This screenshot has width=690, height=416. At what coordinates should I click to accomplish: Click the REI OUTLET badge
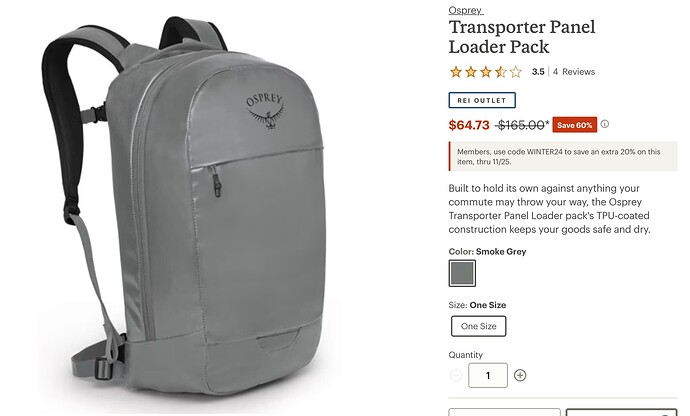pyautogui.click(x=482, y=100)
